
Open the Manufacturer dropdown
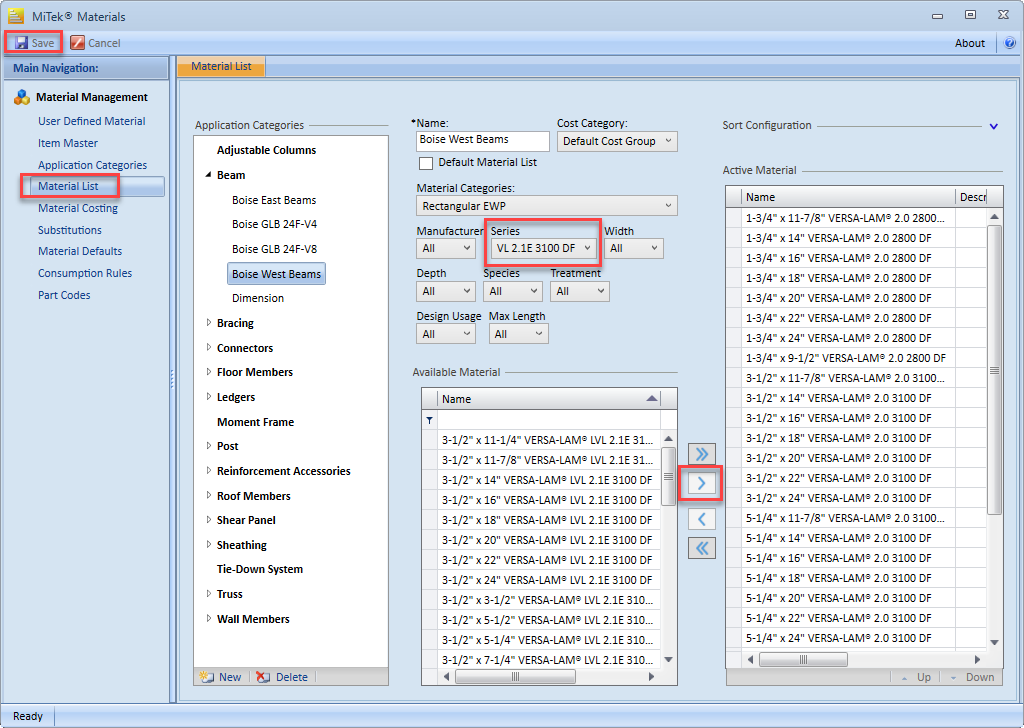445,248
